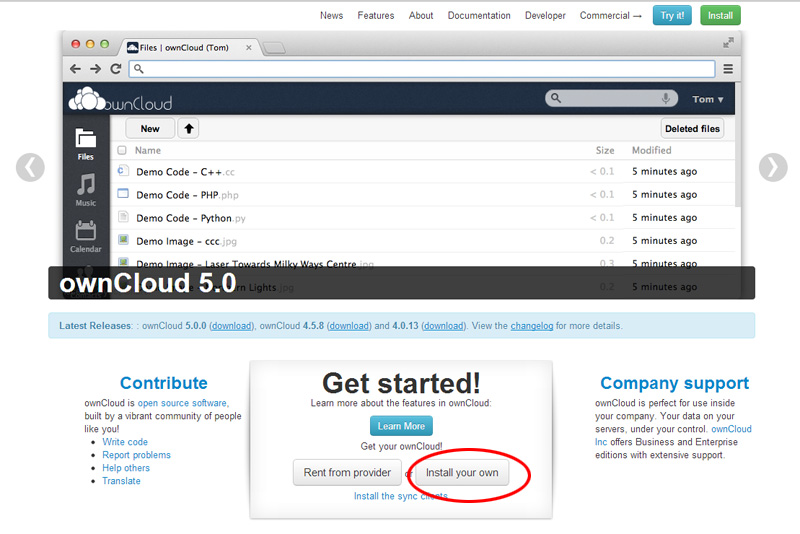Open the Developer menu item
800x534 pixels.
pyautogui.click(x=545, y=16)
